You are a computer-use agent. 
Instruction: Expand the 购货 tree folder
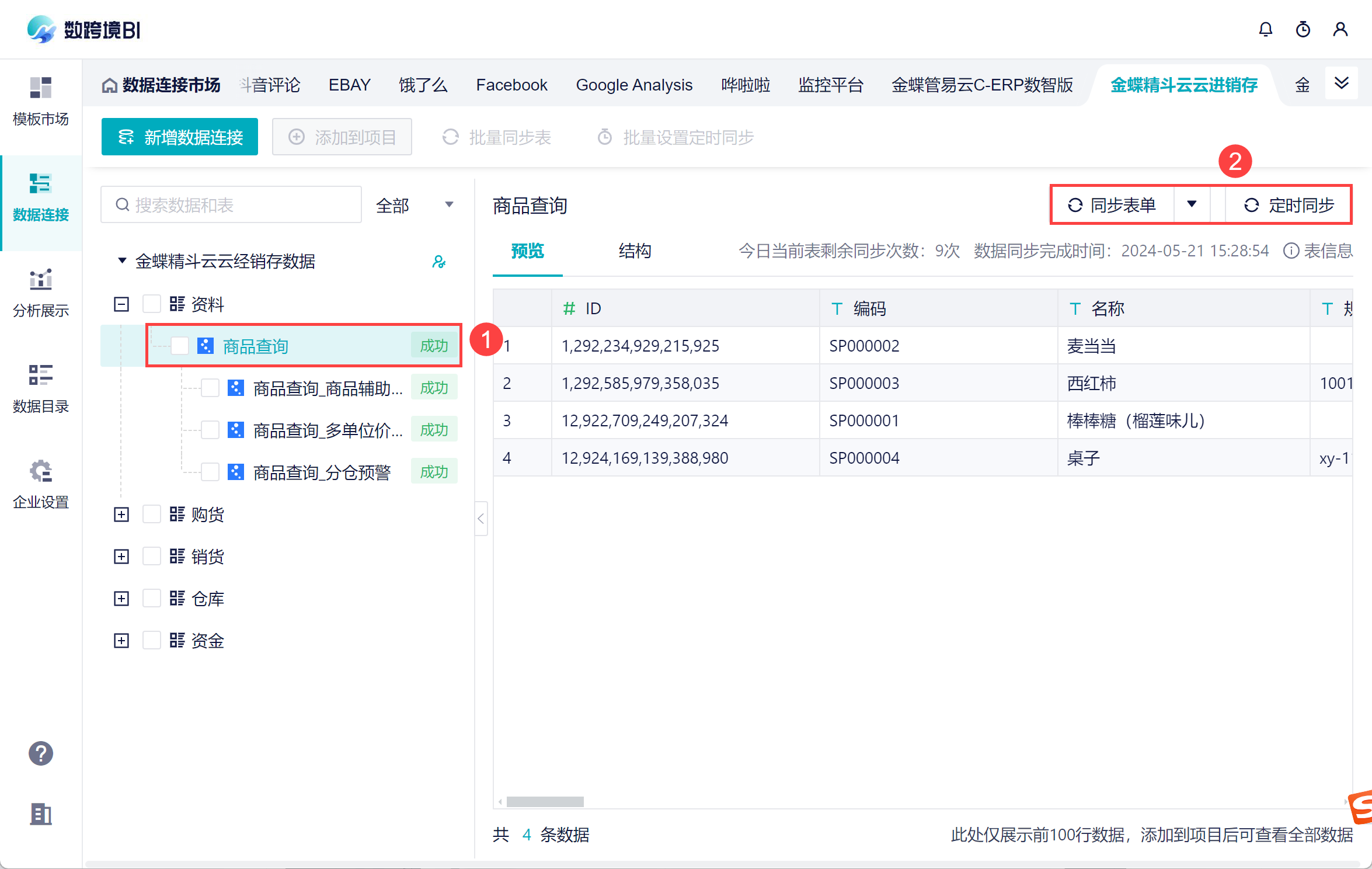(x=121, y=514)
